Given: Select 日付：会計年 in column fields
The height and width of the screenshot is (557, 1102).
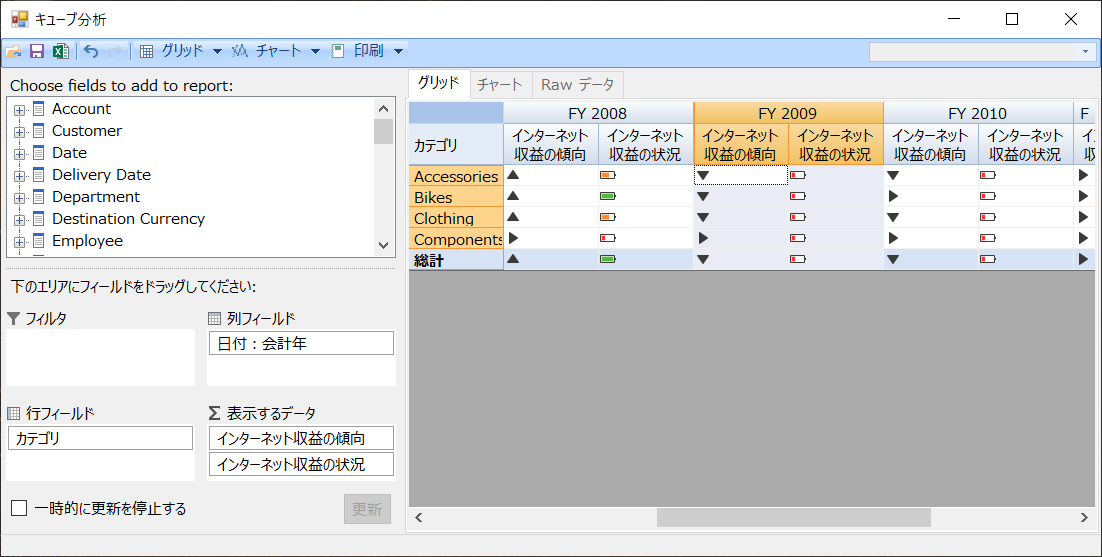Looking at the screenshot, I should click(x=302, y=343).
